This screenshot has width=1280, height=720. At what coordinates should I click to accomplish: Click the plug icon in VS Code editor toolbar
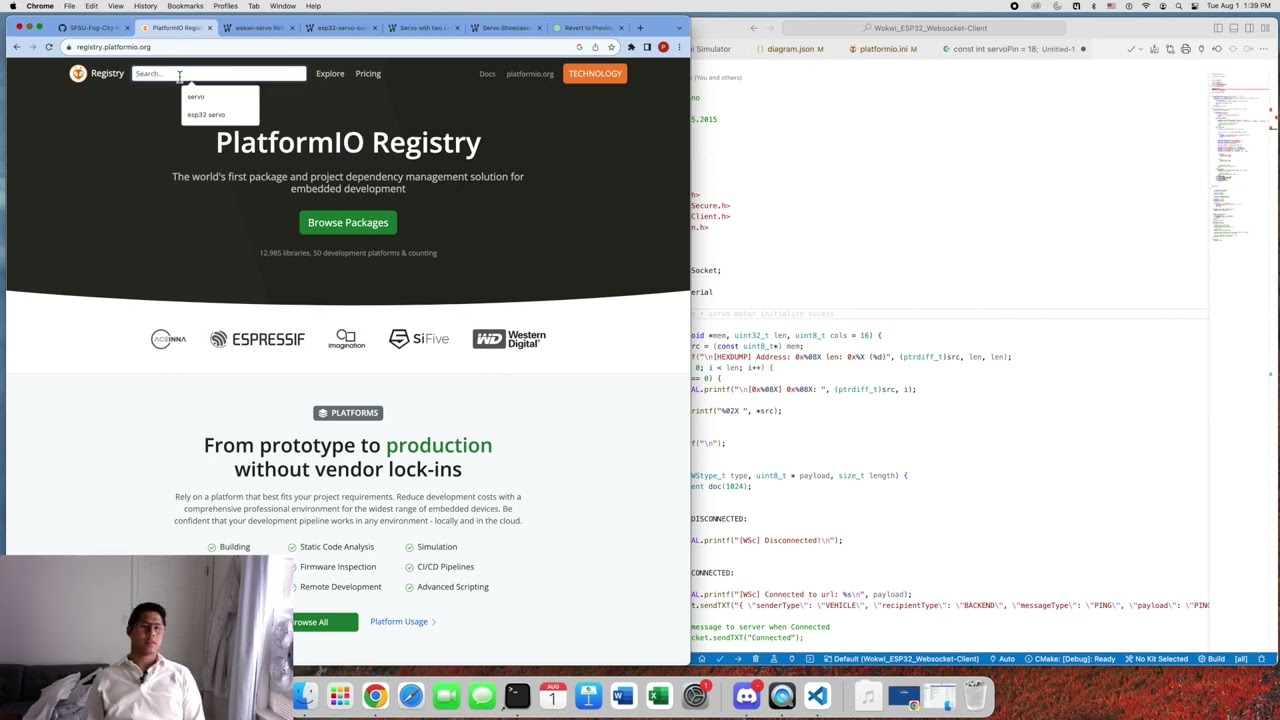[x=1201, y=49]
